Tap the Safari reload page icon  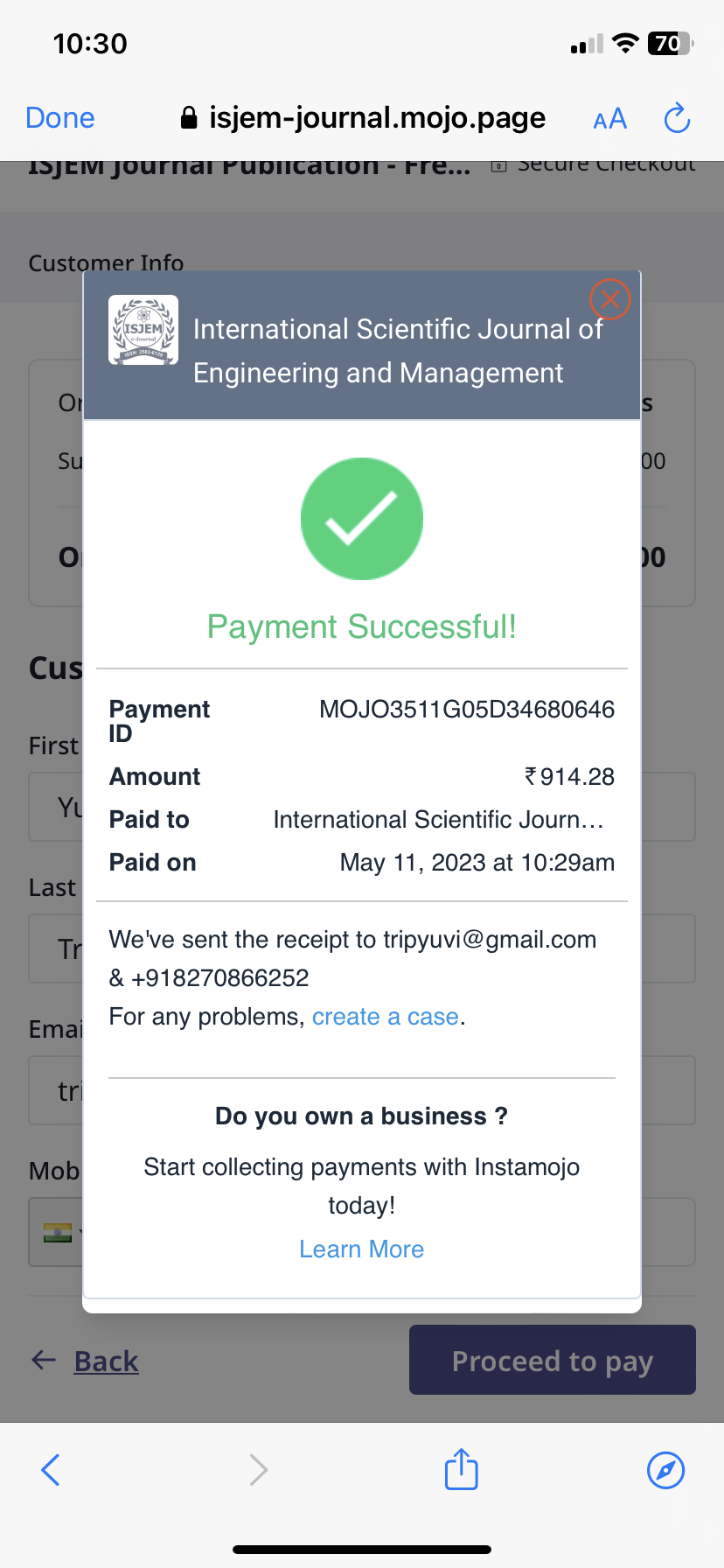(x=678, y=118)
